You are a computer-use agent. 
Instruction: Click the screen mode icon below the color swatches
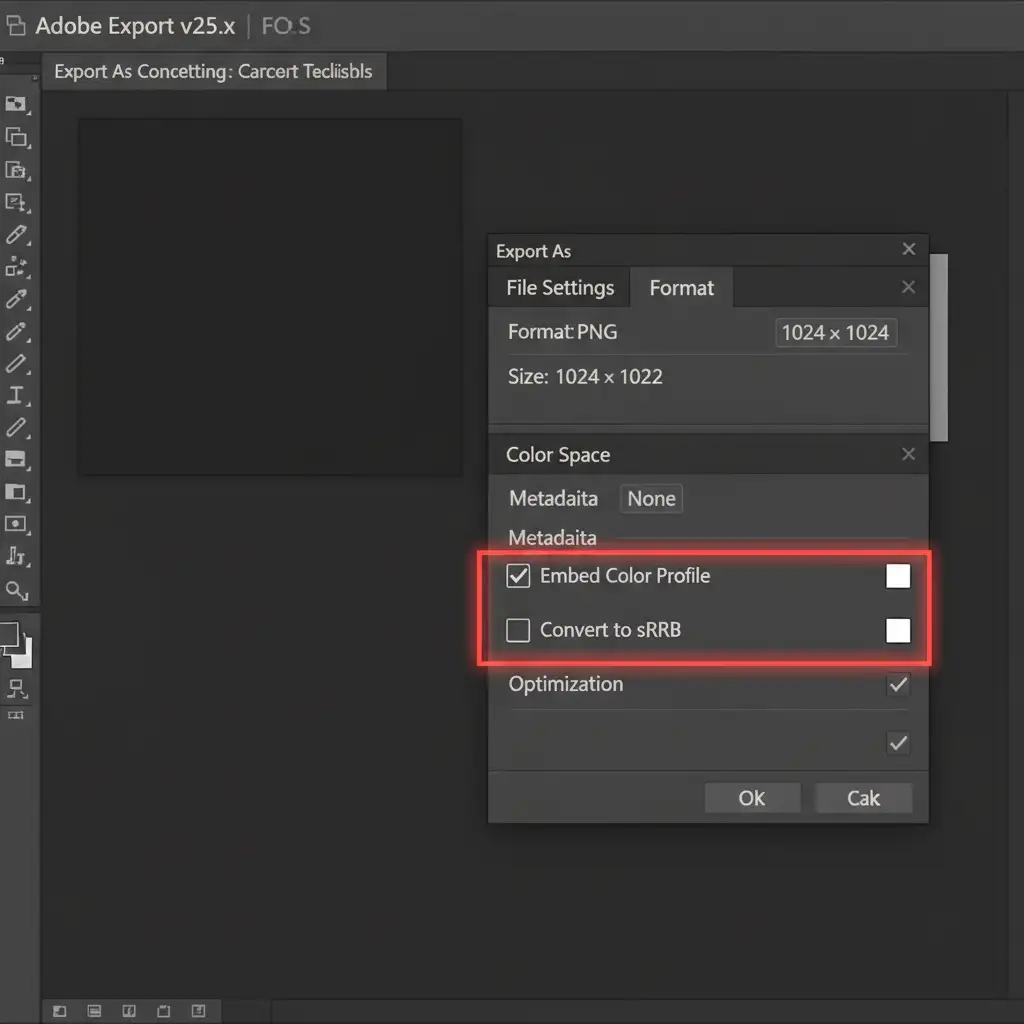tap(16, 688)
